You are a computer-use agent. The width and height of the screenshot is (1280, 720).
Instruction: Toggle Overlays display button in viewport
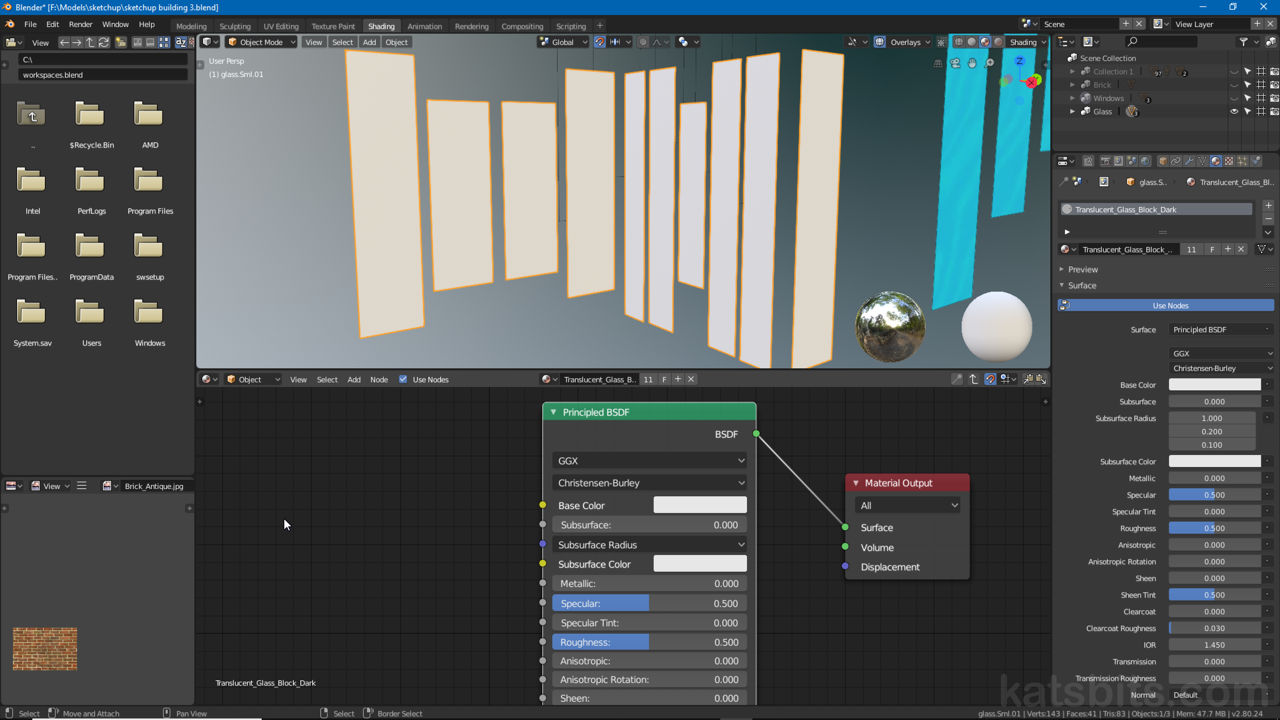click(x=880, y=42)
